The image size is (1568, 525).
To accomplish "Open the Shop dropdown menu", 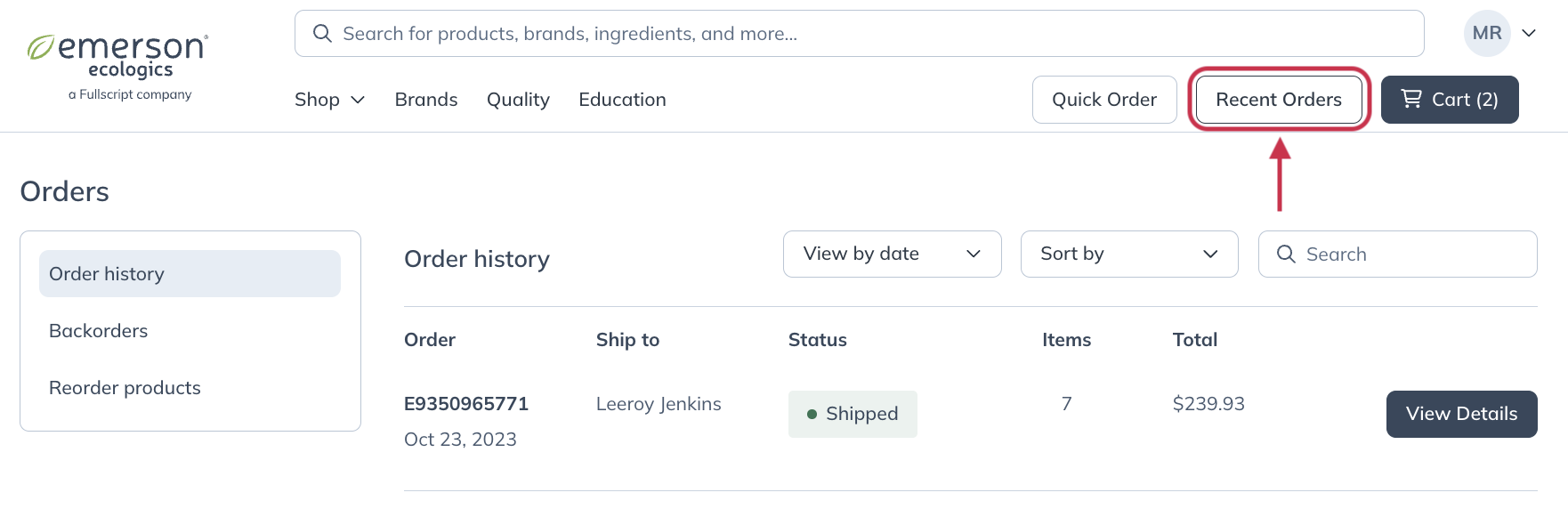I will click(x=329, y=100).
